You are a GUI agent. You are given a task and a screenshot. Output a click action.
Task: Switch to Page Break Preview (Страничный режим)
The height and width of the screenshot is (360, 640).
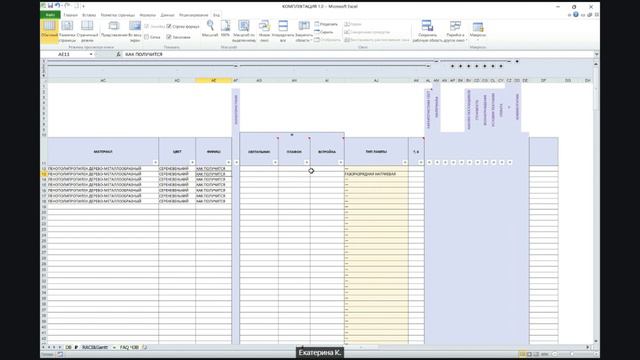click(x=87, y=31)
